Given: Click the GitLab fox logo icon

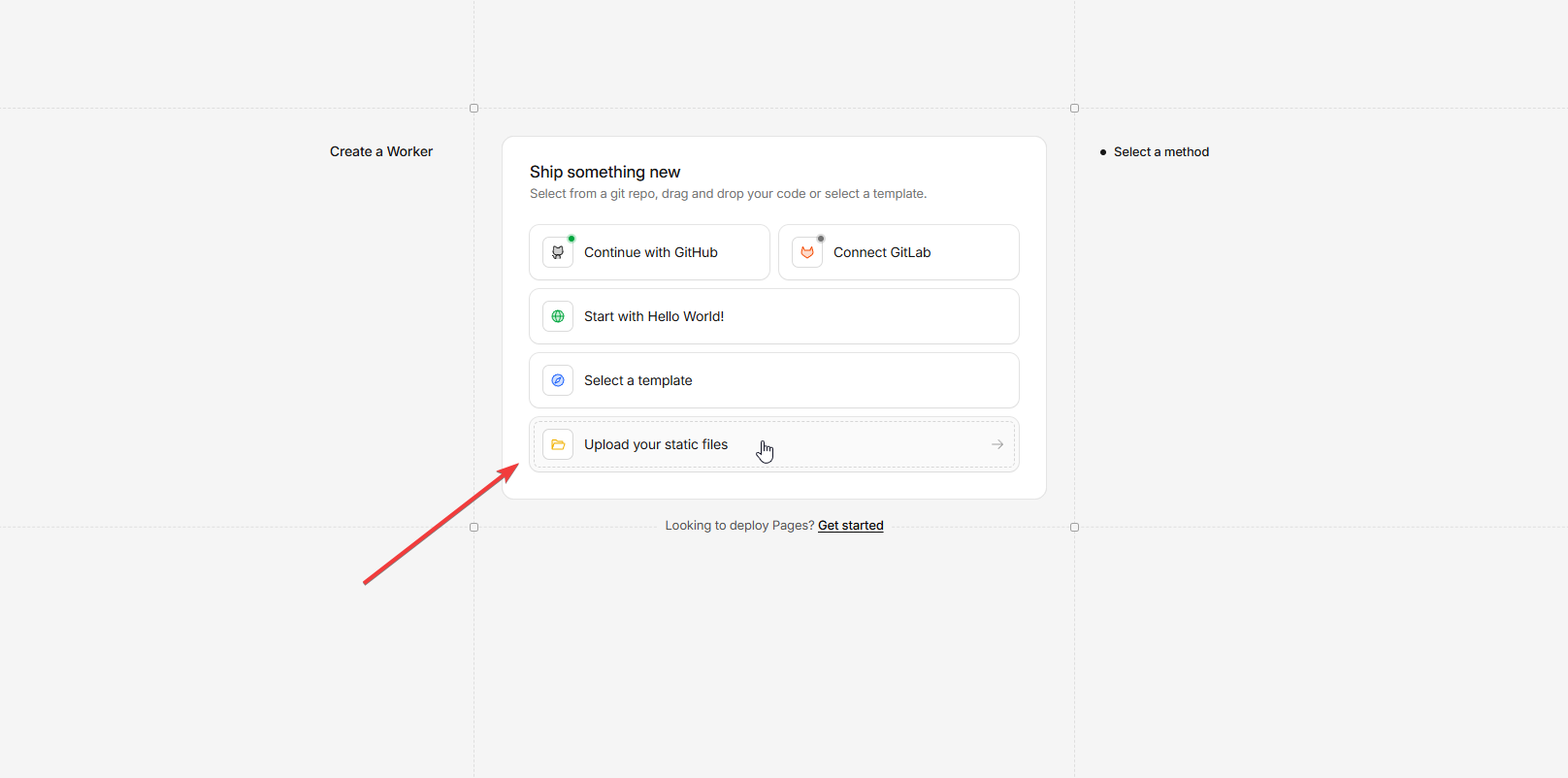Looking at the screenshot, I should click(807, 252).
